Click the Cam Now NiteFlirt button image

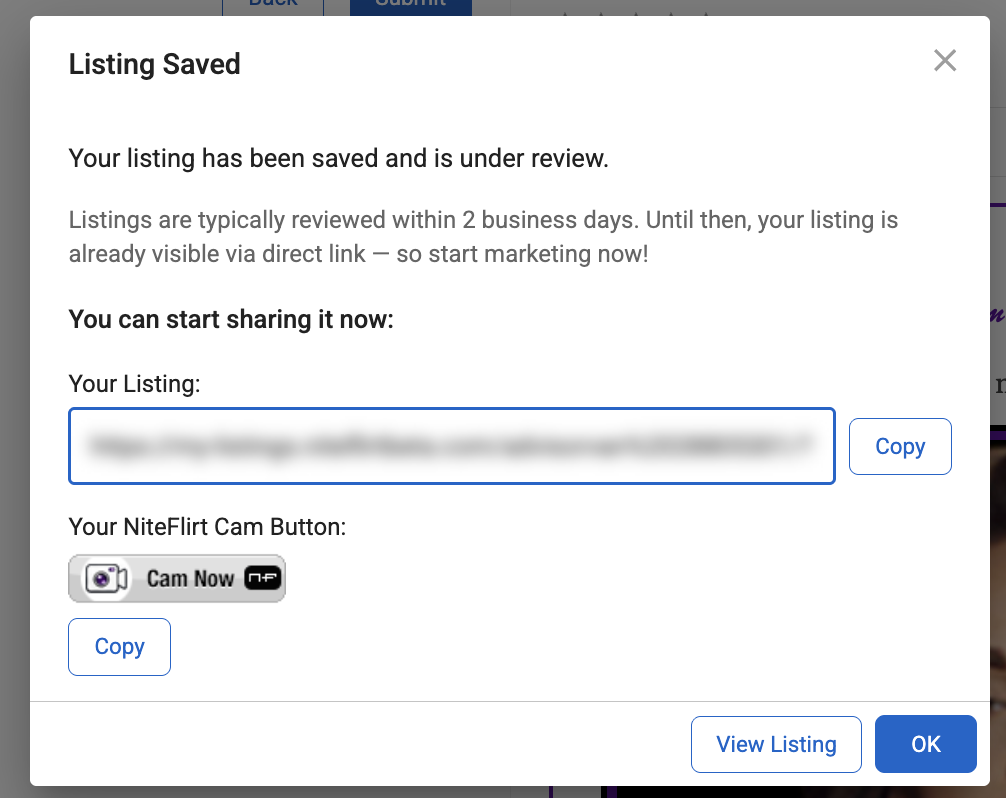[177, 579]
